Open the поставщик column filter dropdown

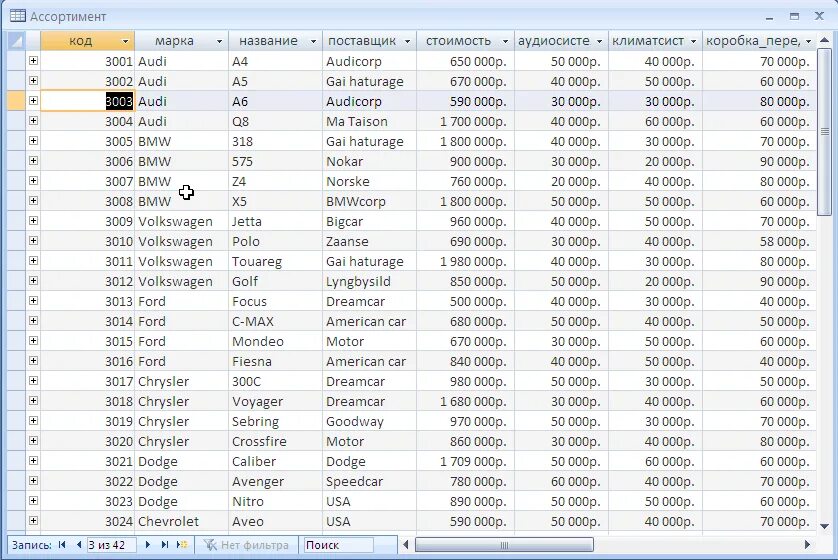click(x=407, y=41)
